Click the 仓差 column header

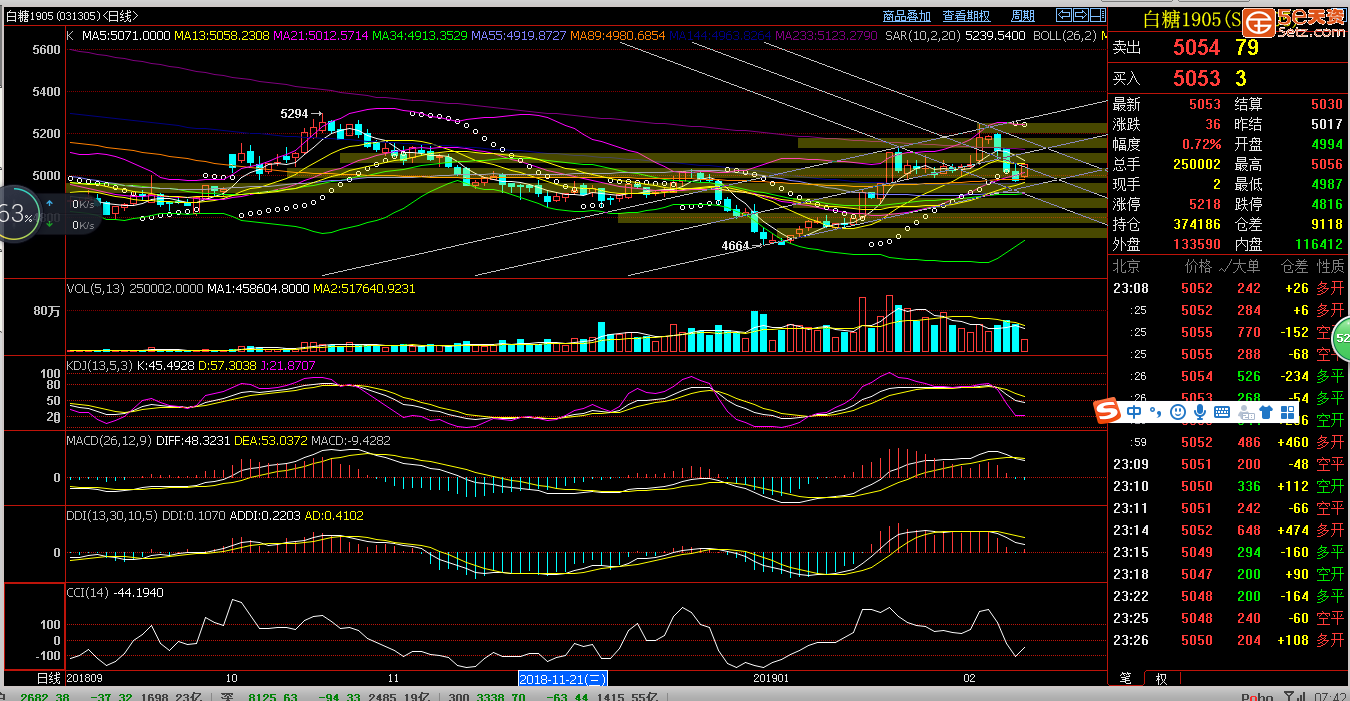tap(1294, 266)
